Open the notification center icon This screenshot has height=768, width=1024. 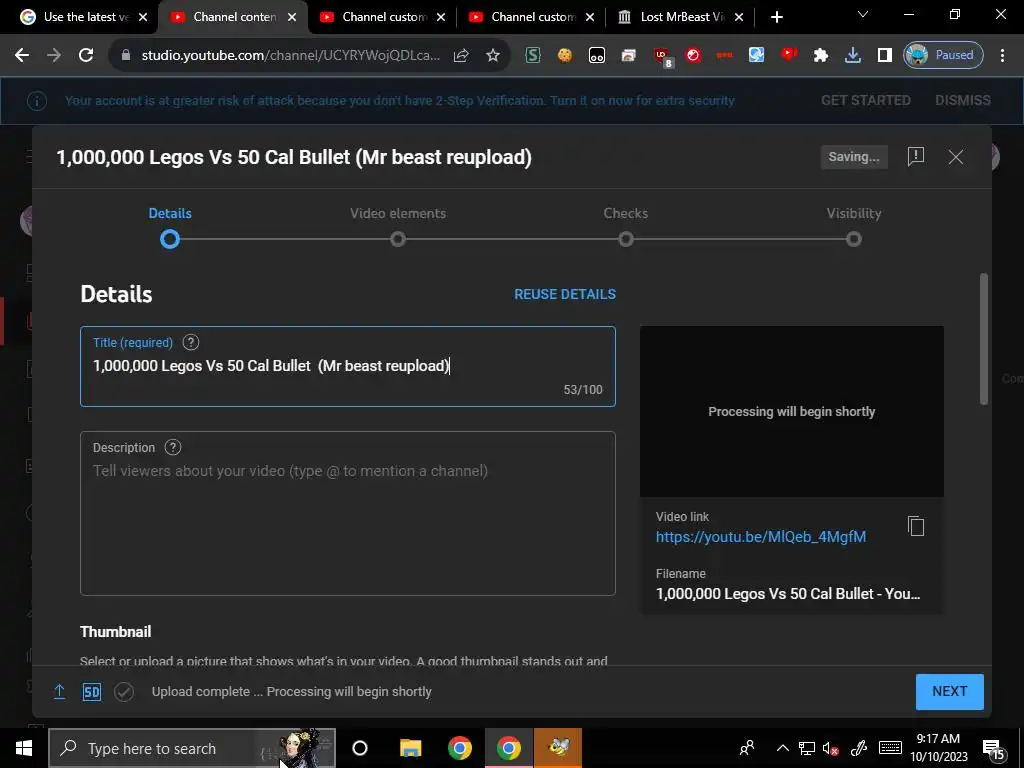[992, 749]
